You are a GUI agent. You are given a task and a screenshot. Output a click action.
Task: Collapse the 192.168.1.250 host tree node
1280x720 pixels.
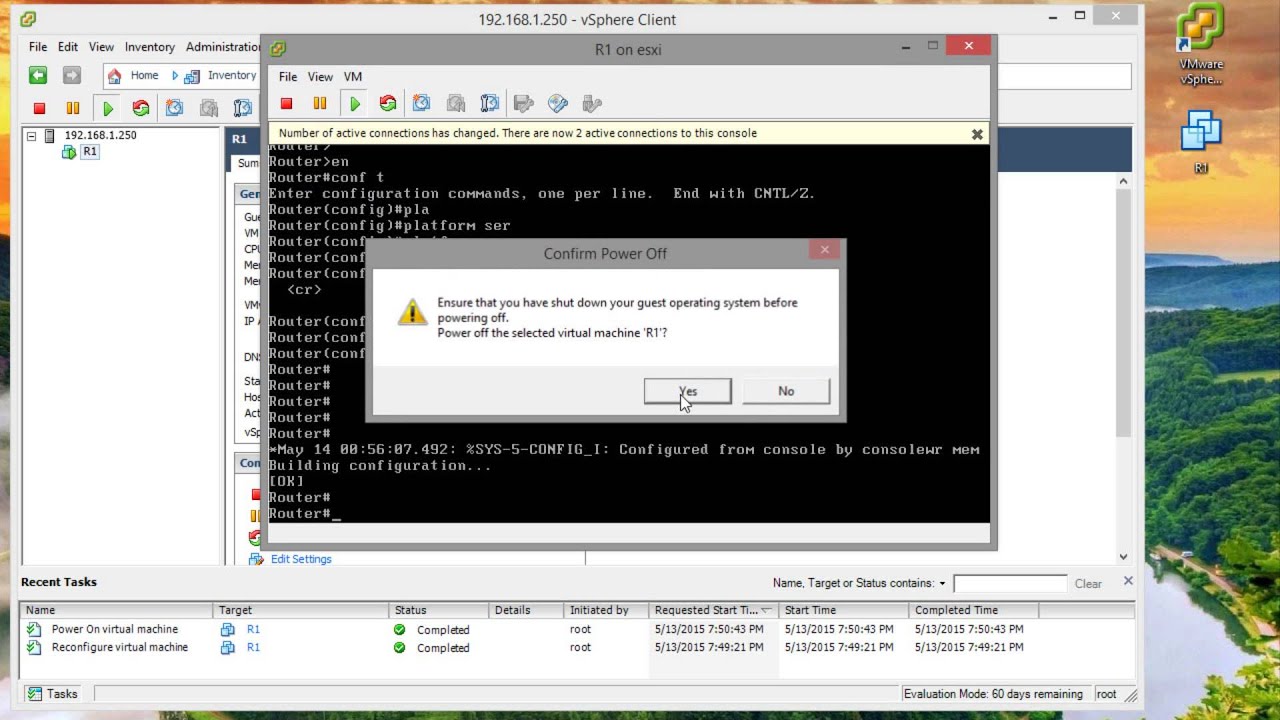[31, 136]
